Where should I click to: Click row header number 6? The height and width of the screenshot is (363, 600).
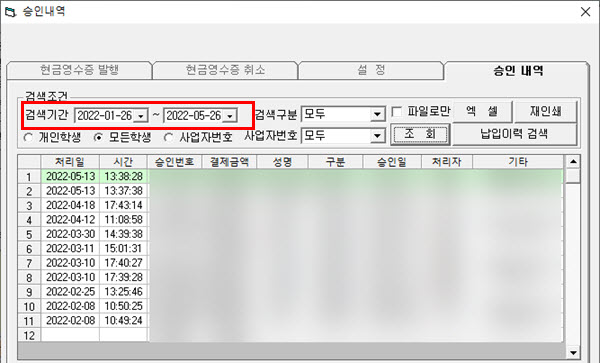[29, 249]
